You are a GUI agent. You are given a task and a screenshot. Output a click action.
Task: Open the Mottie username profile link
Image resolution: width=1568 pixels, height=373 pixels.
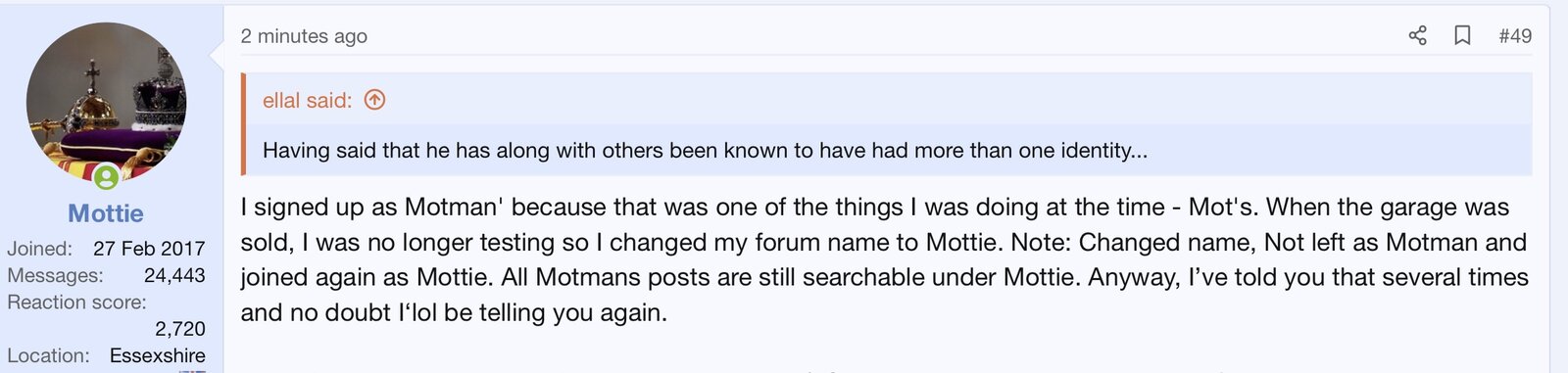point(106,213)
